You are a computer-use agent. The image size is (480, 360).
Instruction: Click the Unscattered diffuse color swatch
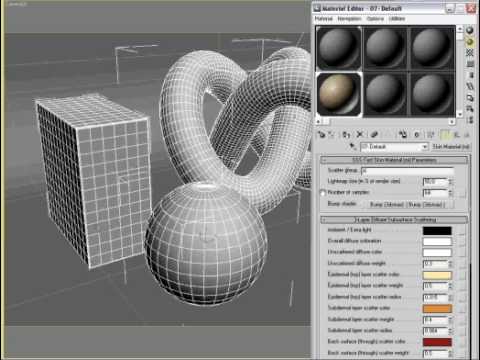tap(437, 252)
